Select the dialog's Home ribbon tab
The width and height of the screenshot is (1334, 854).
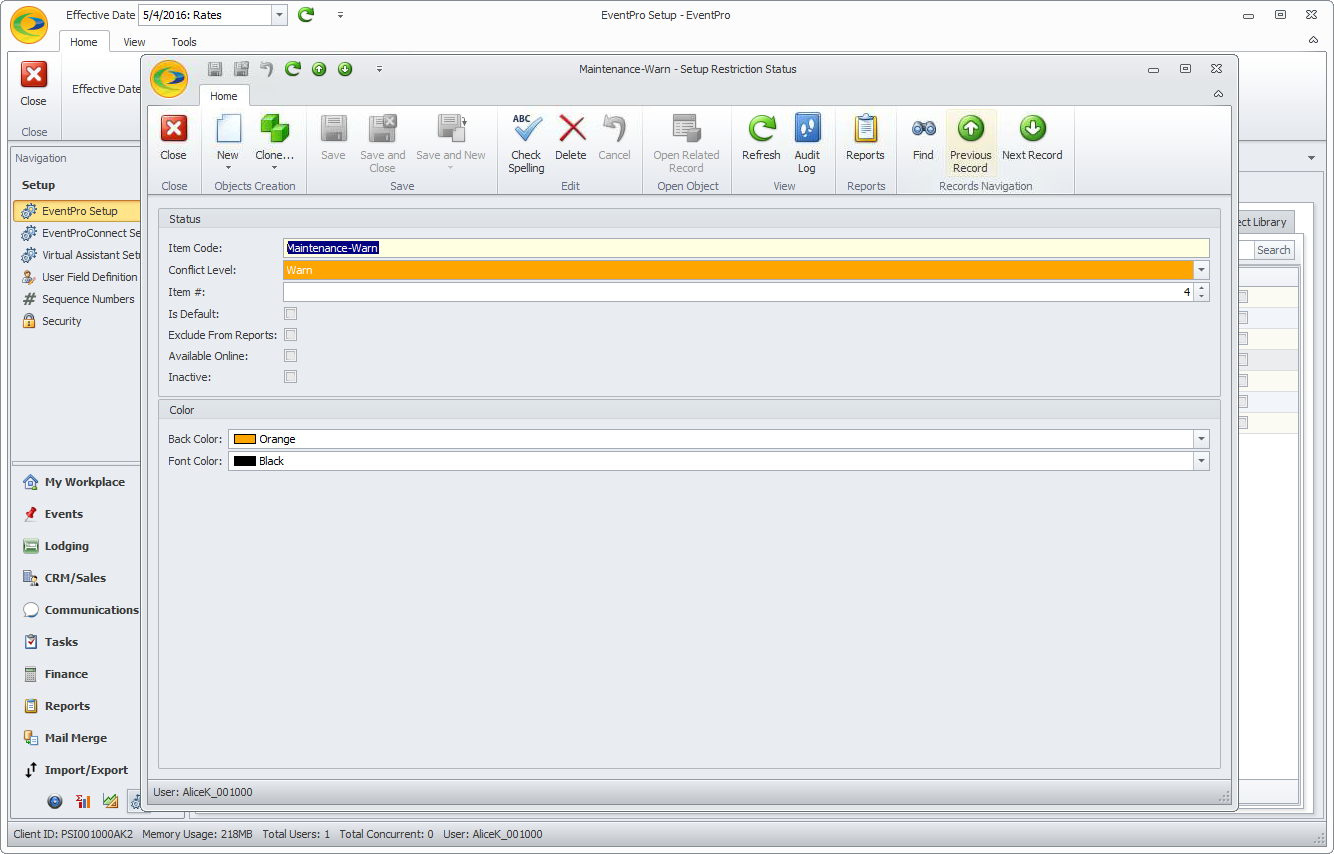(x=224, y=96)
